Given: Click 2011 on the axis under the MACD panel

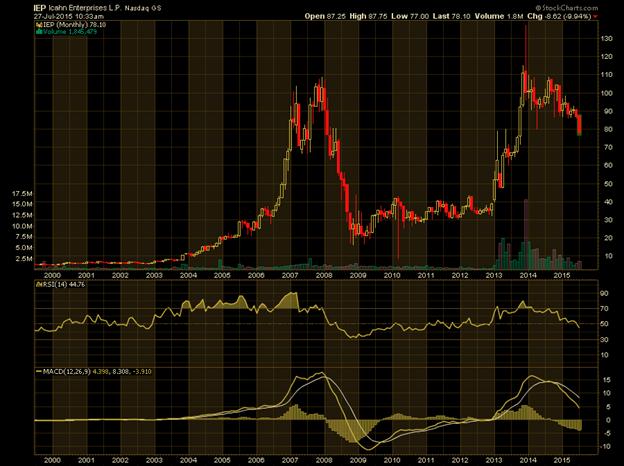Looking at the screenshot, I should 426,460.
